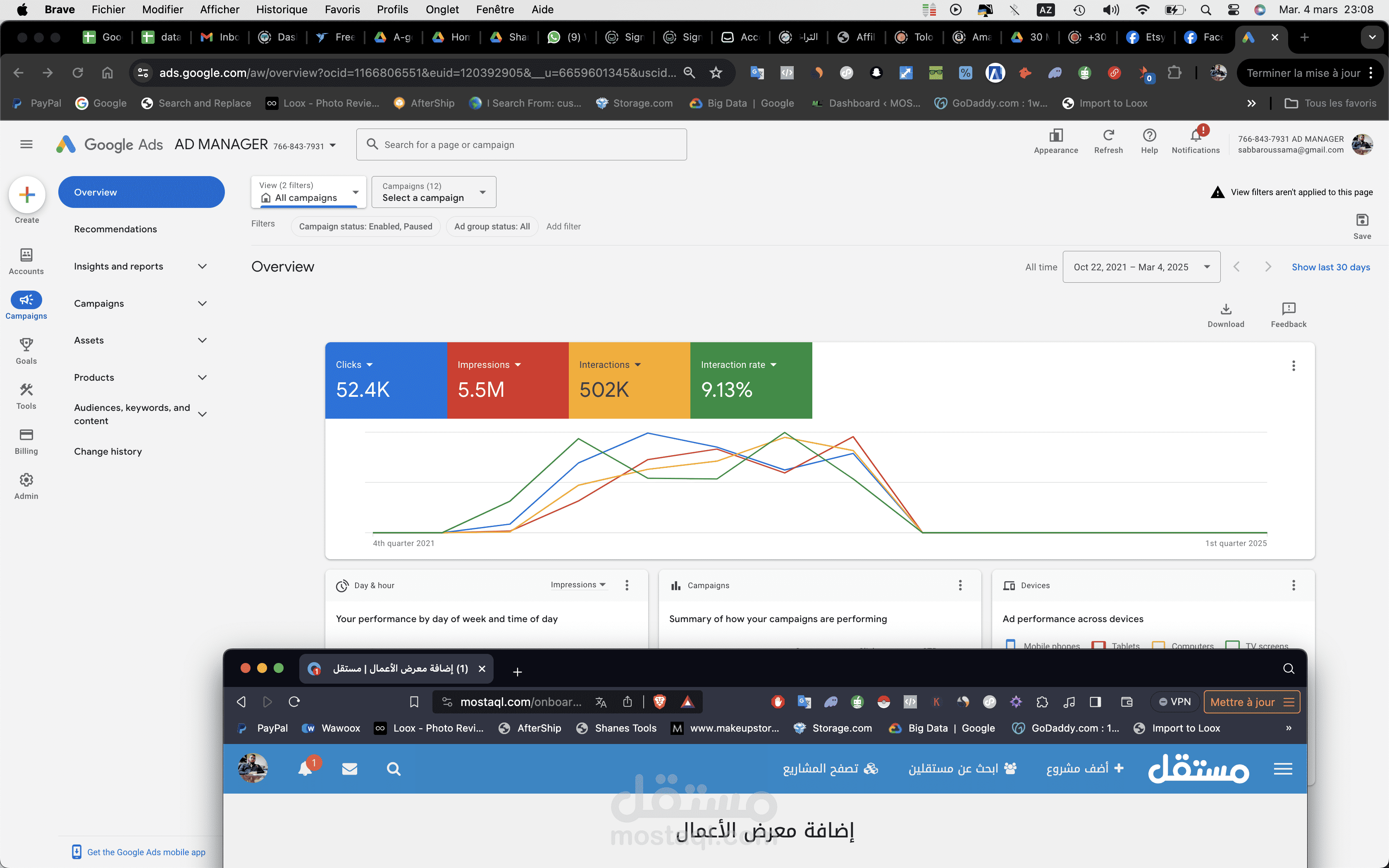Open the Historique menu in menu bar
The height and width of the screenshot is (868, 1389).
pos(281,9)
